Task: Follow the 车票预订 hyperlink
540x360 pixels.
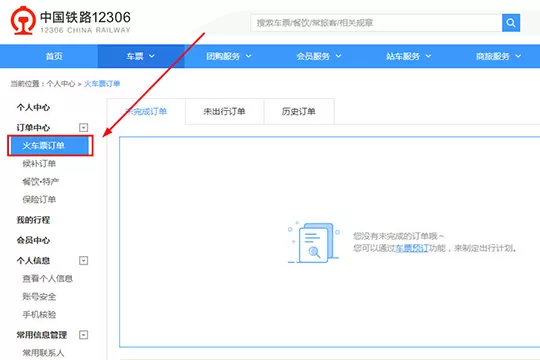Action: click(x=412, y=248)
